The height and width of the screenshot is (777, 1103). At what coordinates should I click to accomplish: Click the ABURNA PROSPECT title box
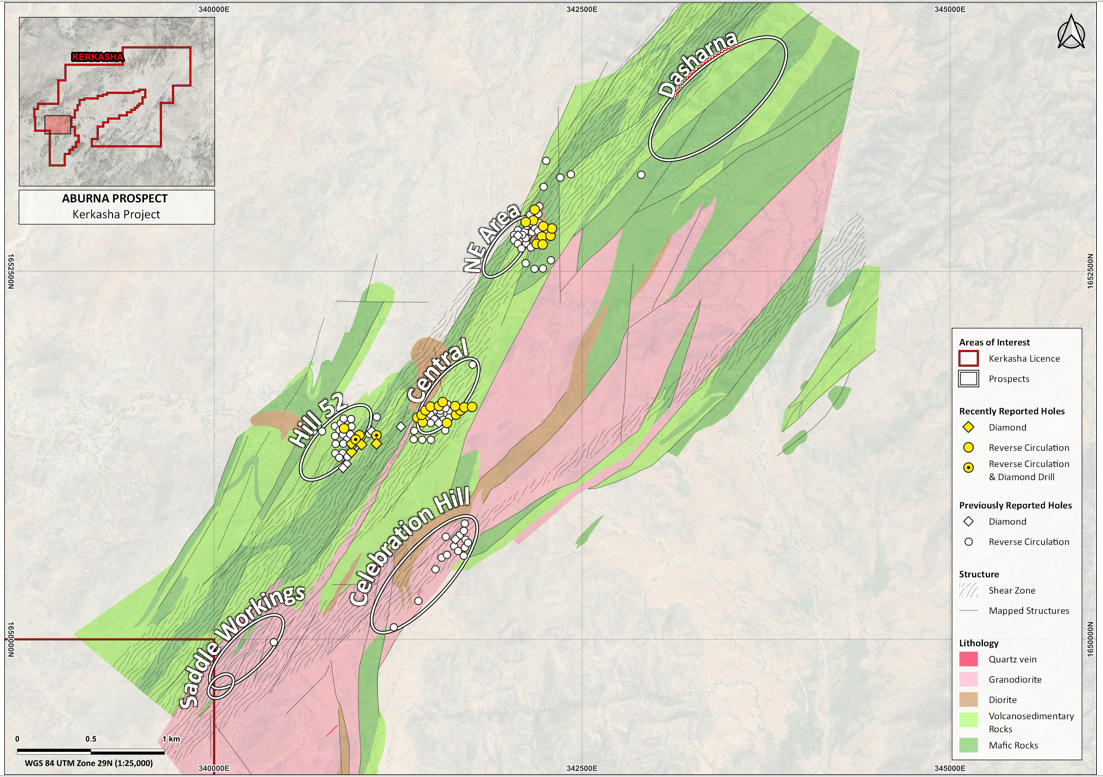click(117, 207)
